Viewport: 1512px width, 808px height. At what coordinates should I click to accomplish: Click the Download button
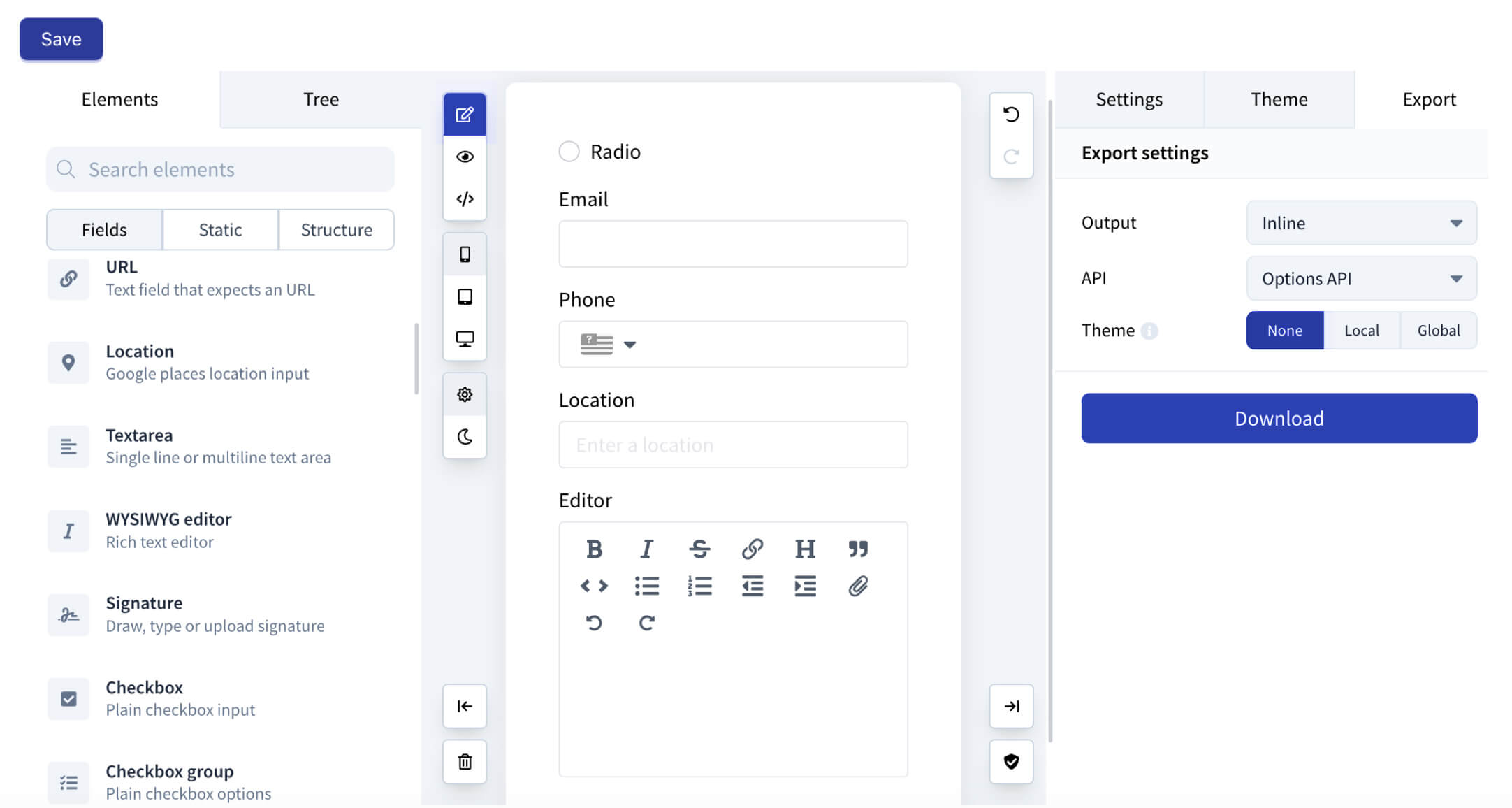pyautogui.click(x=1279, y=418)
